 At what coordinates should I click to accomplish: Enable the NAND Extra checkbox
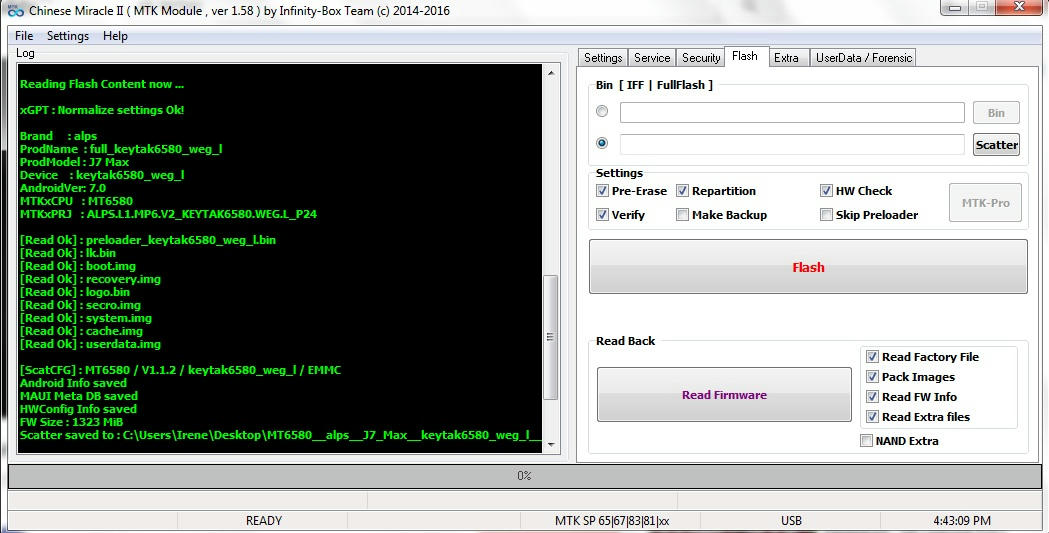pos(866,441)
